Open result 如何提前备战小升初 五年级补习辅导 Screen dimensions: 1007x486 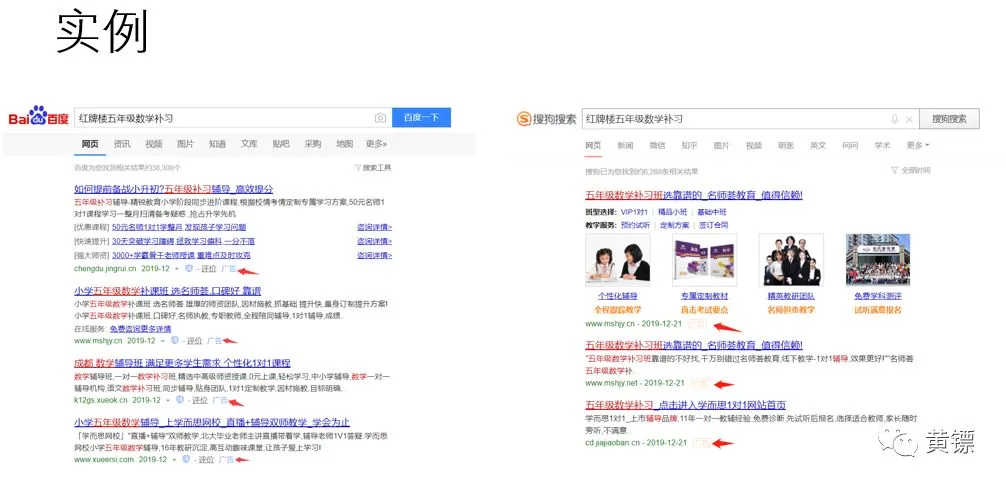click(x=173, y=189)
